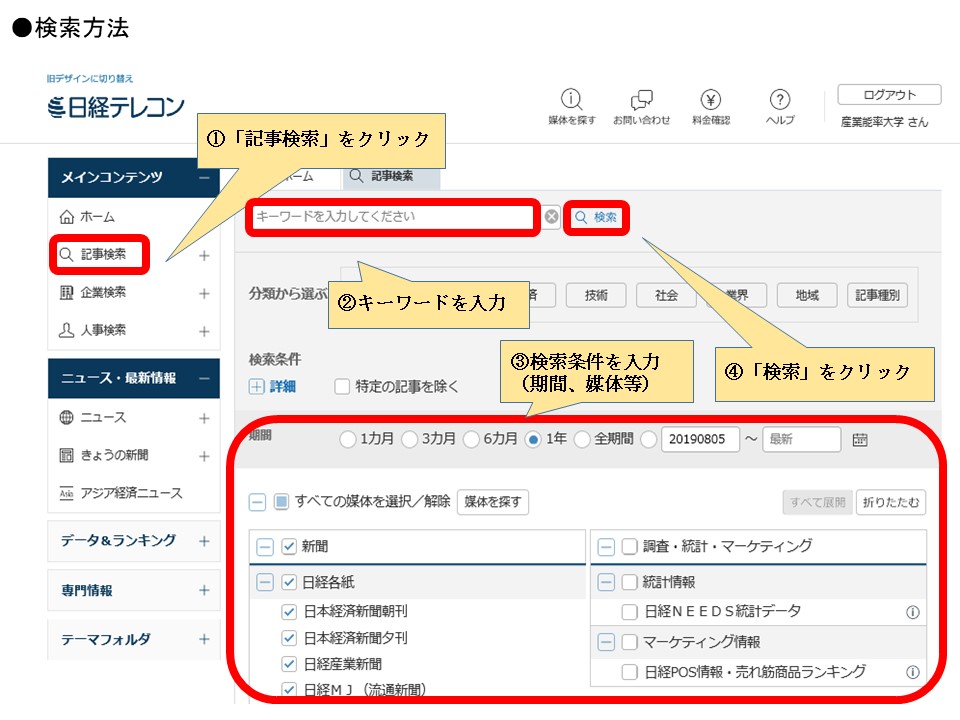Uncheck 日経産業新聞 checkbox
The width and height of the screenshot is (960, 720).
tap(289, 664)
